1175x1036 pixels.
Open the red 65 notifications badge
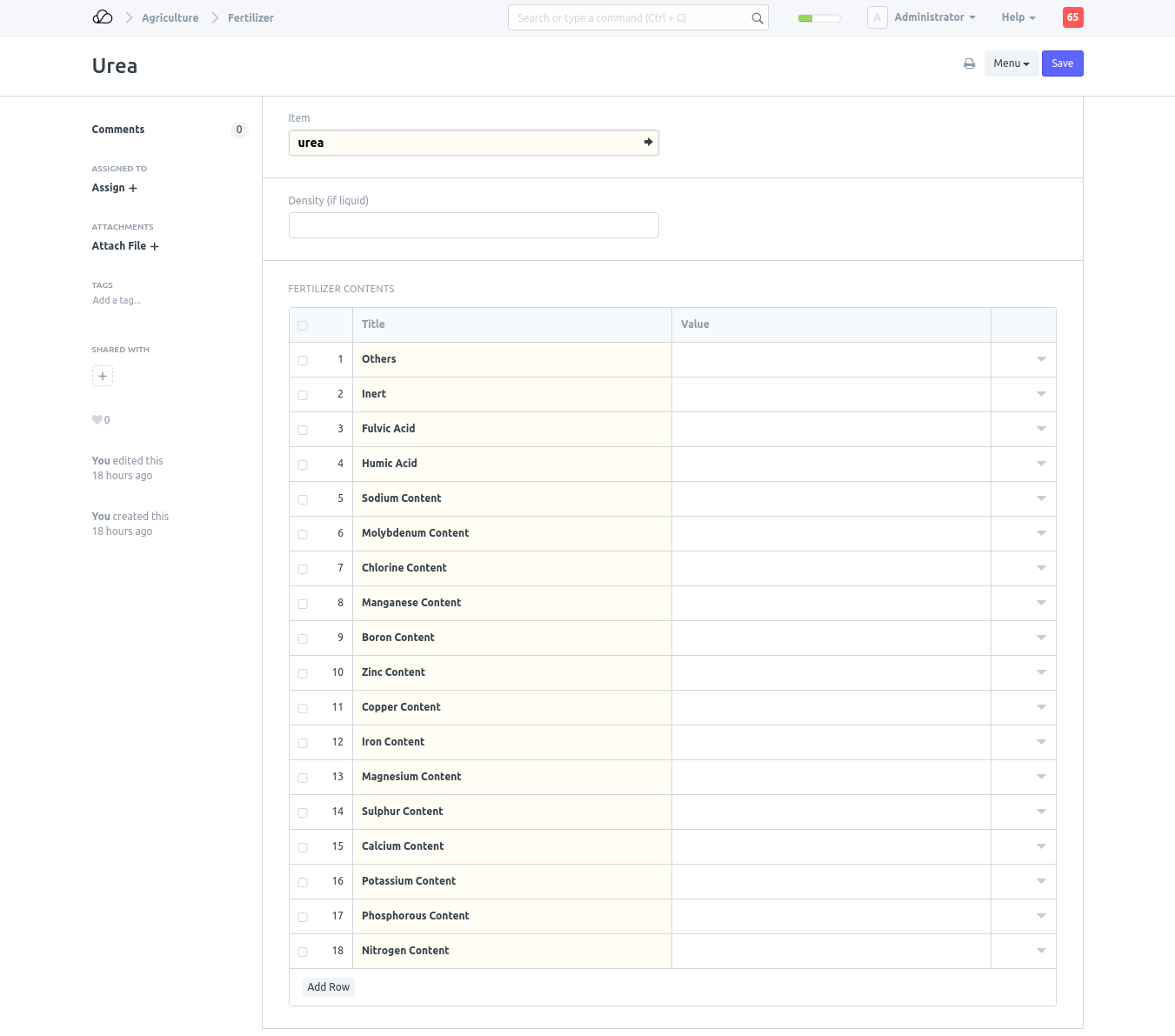tap(1072, 17)
